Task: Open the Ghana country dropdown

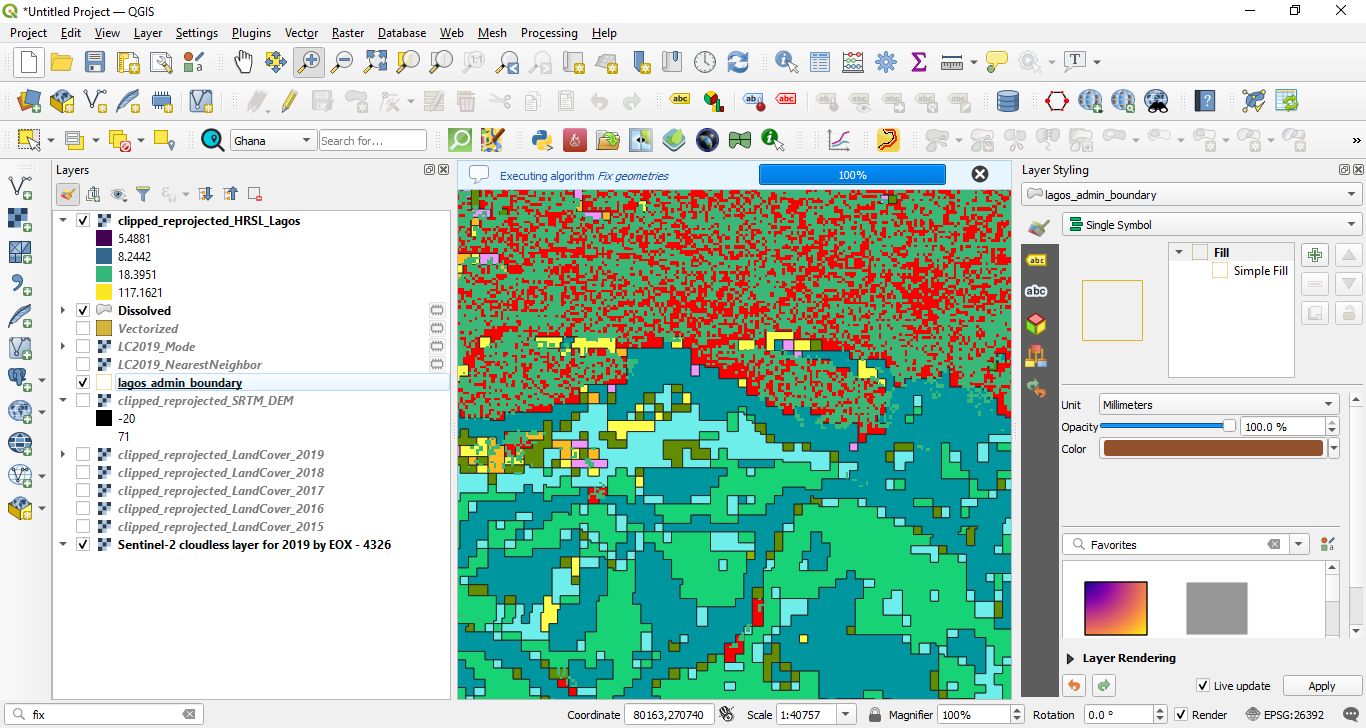Action: [x=273, y=141]
